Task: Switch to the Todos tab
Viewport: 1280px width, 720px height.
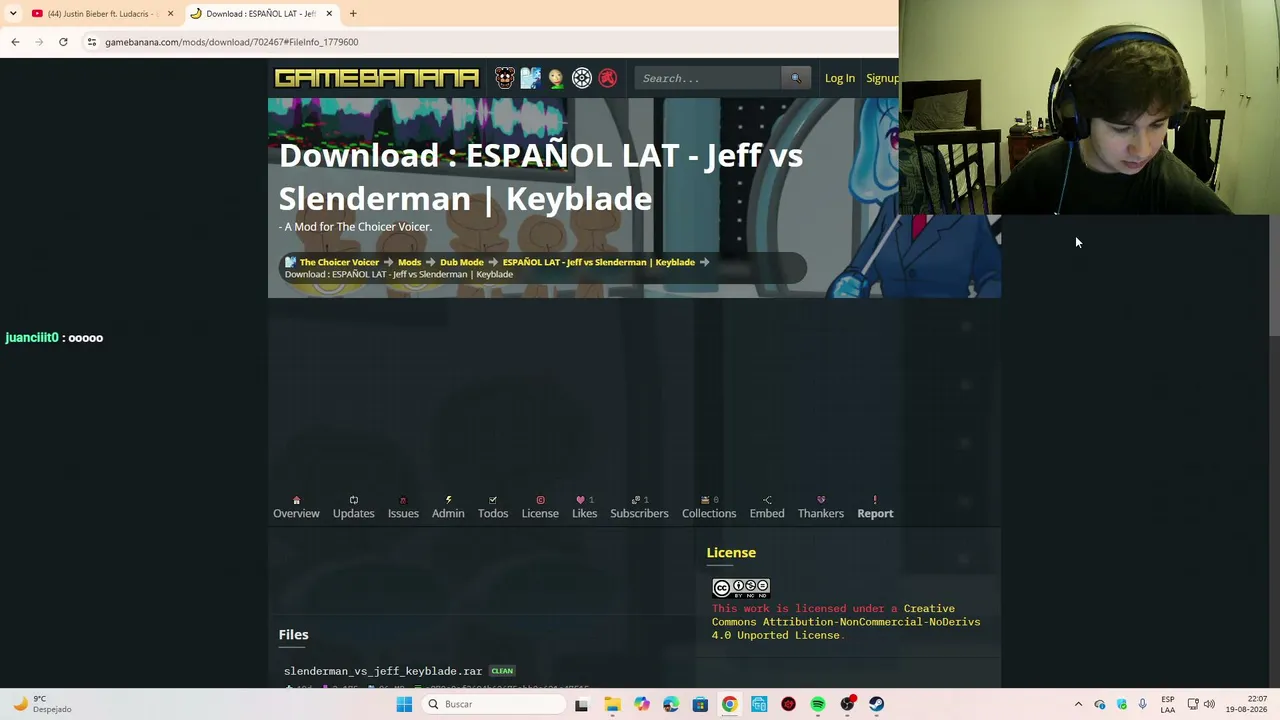Action: click(493, 507)
